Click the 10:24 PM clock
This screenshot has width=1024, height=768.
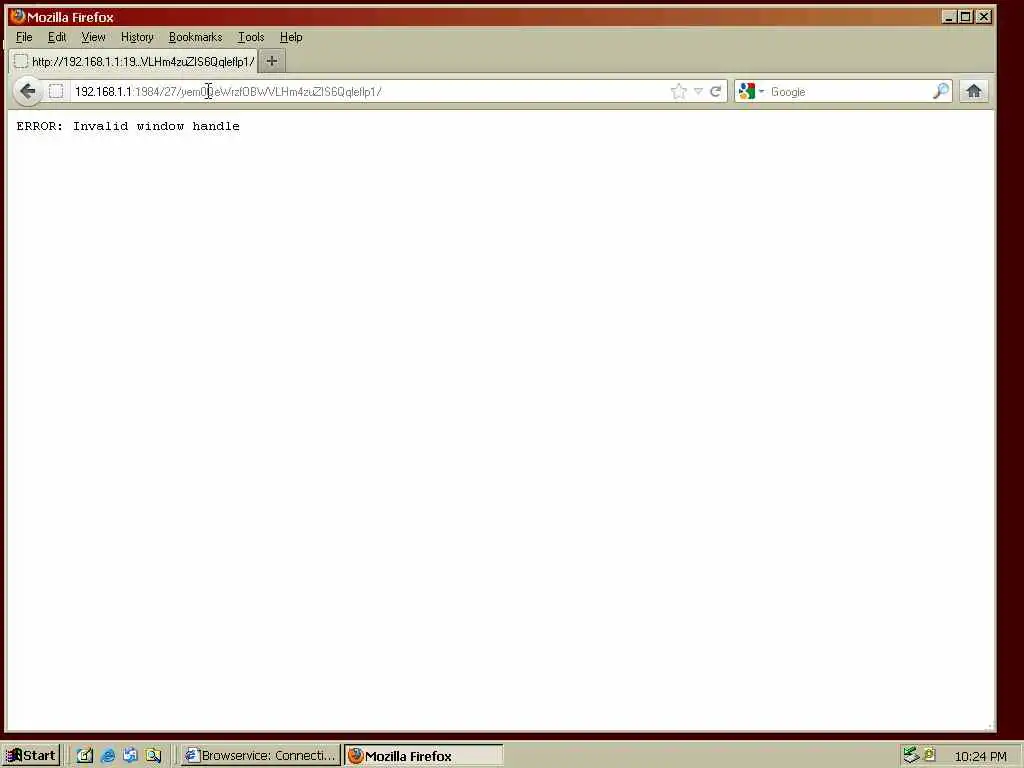980,756
